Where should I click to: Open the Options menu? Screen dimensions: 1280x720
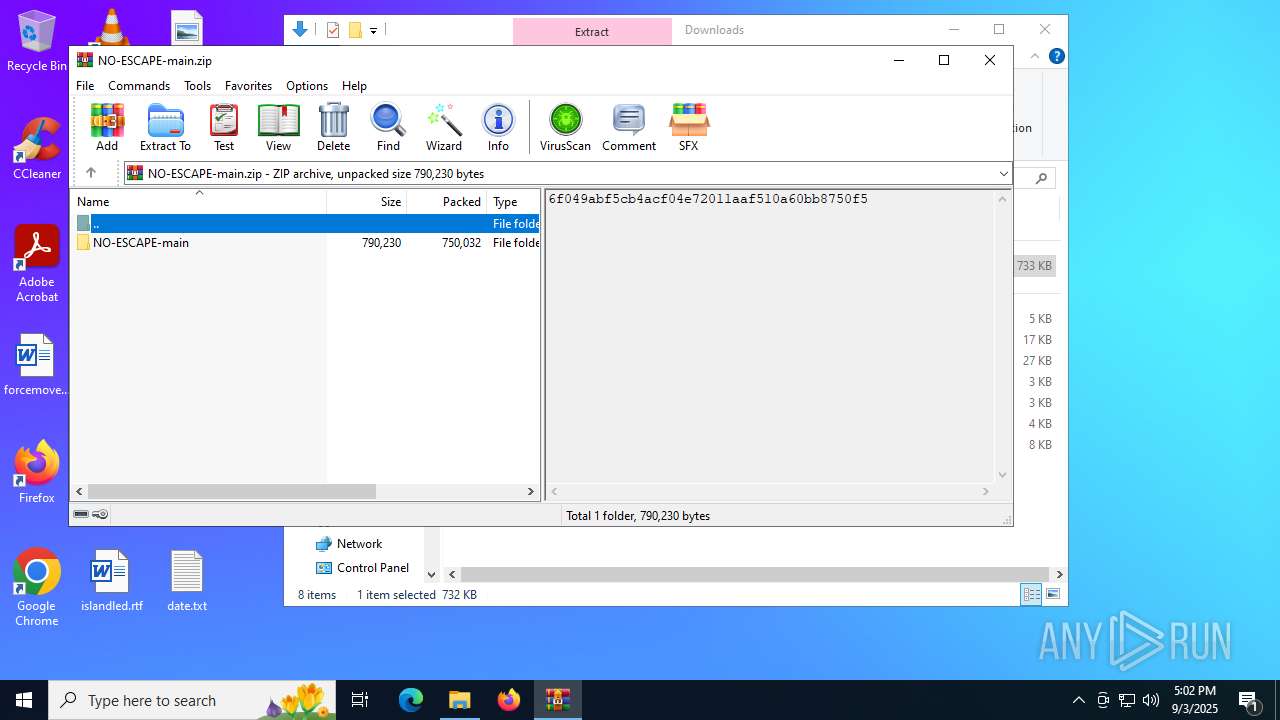pyautogui.click(x=307, y=86)
